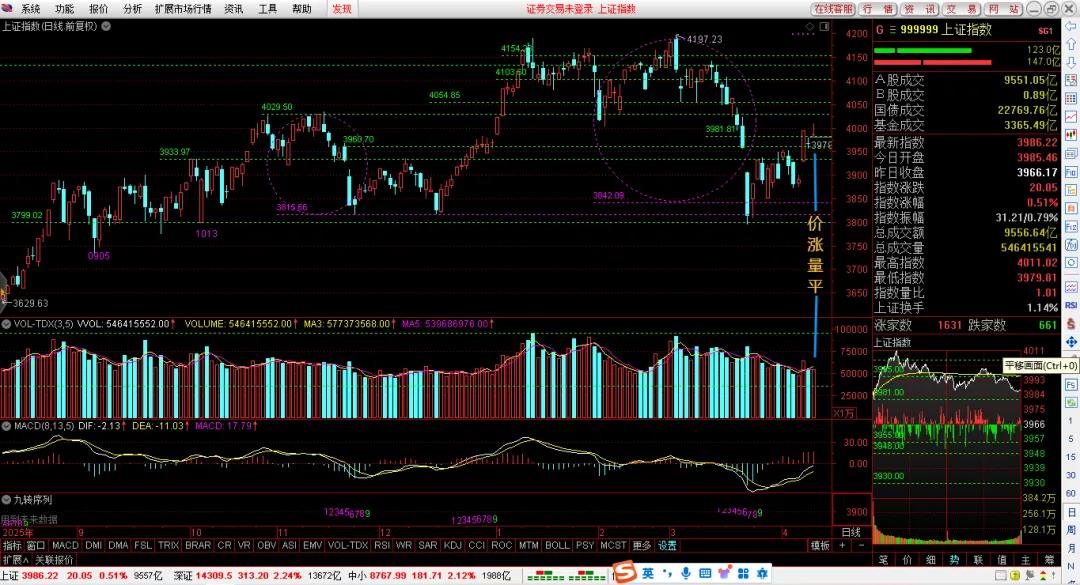Click the 网站 button at top right
Image resolution: width=1080 pixels, height=585 pixels.
click(1003, 9)
